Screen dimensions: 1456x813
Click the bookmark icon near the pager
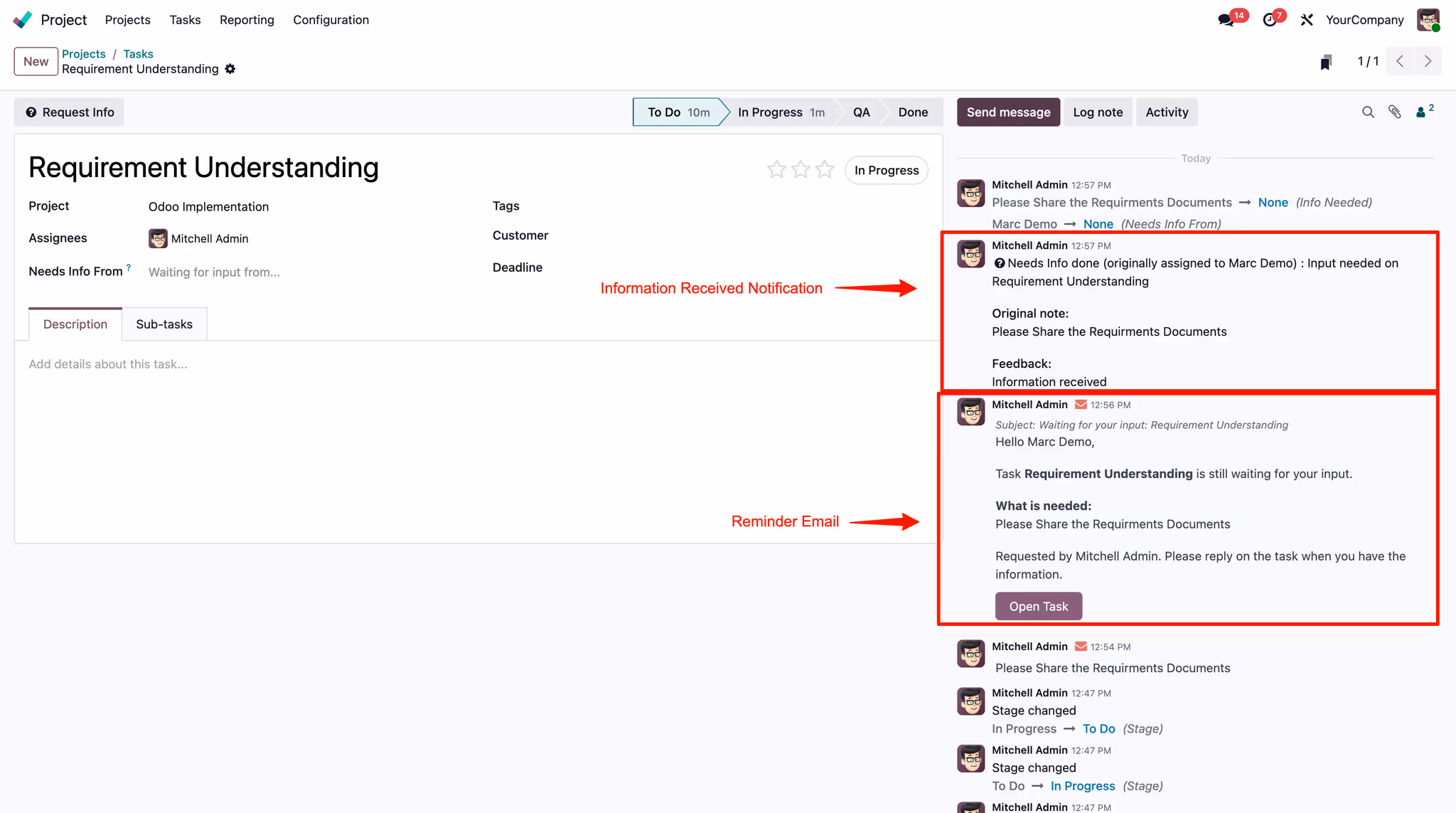(1326, 62)
